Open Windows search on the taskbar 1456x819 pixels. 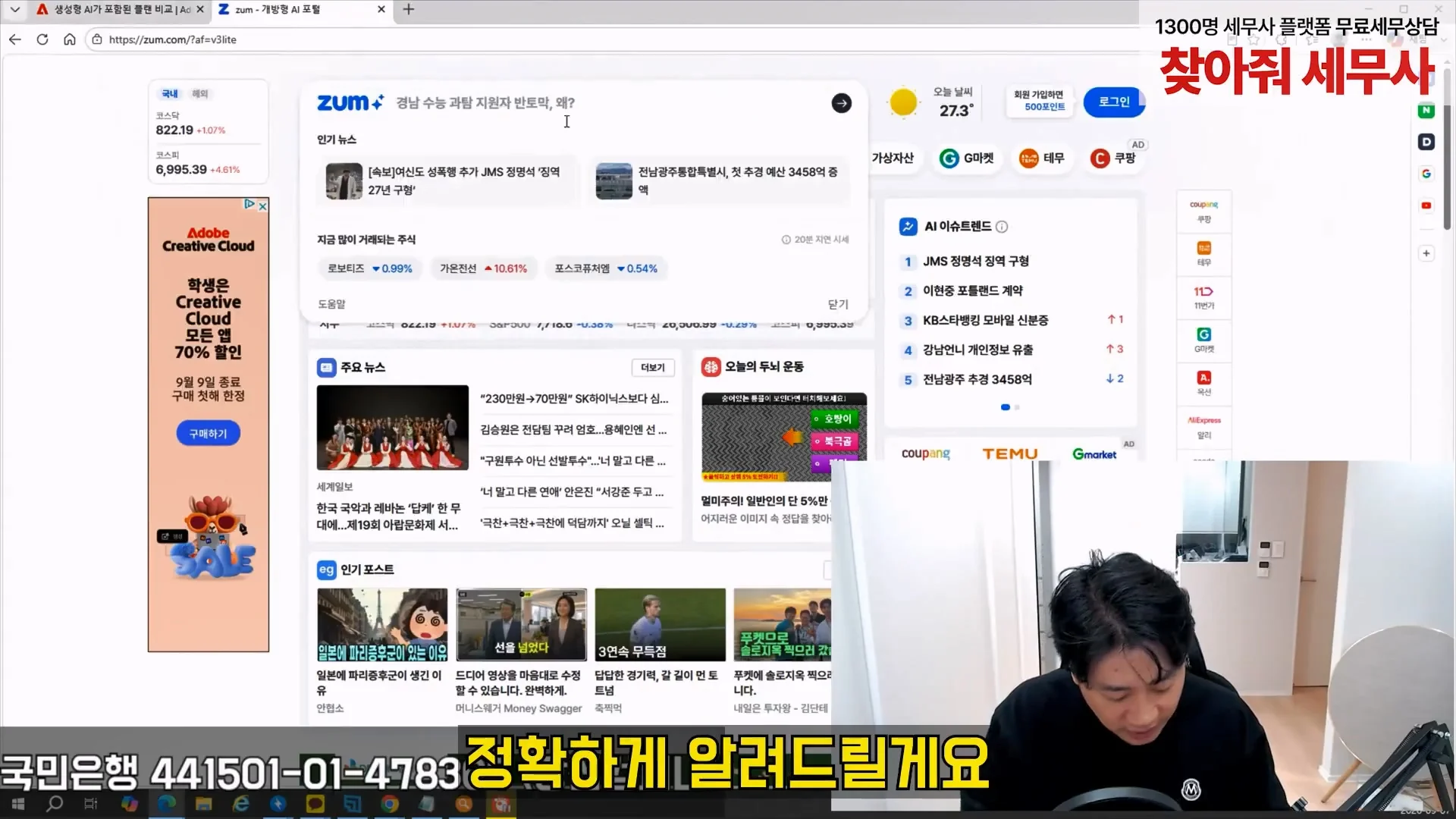(x=55, y=804)
